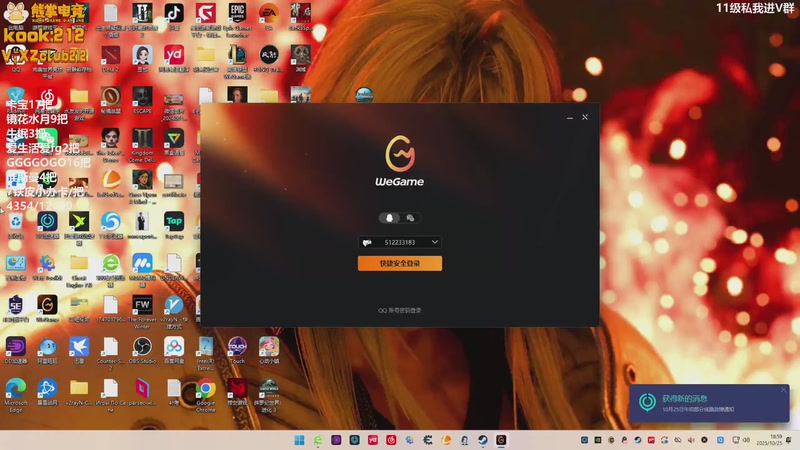Open Dota 2 desktop shortcut
This screenshot has height=450, width=800.
pyautogui.click(x=111, y=58)
